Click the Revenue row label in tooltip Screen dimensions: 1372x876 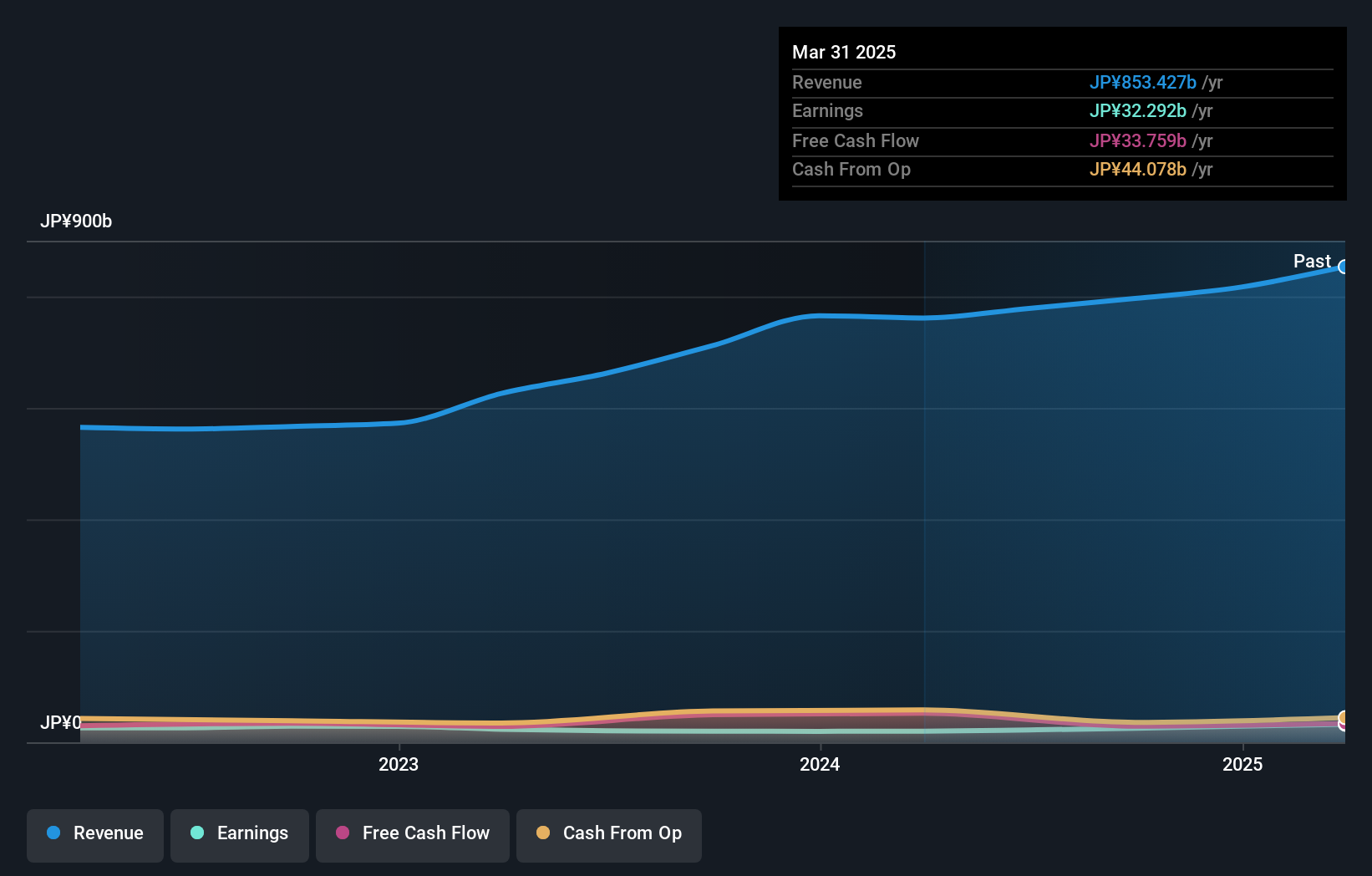[827, 82]
